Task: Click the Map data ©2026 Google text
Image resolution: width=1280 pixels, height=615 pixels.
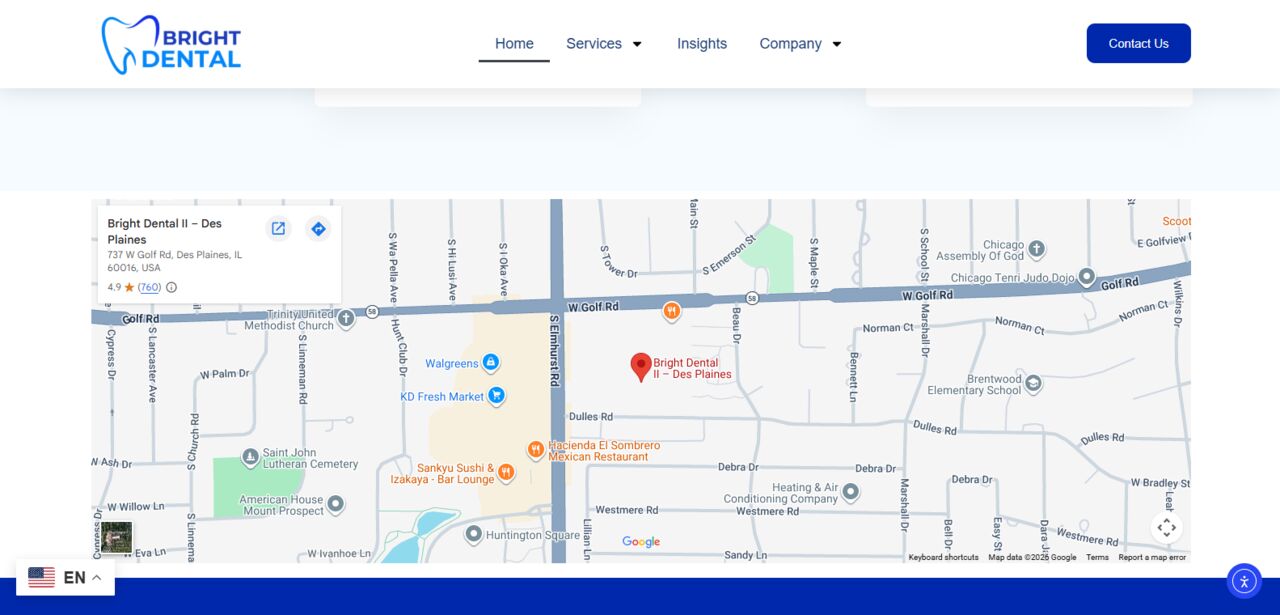Action: pos(1032,557)
